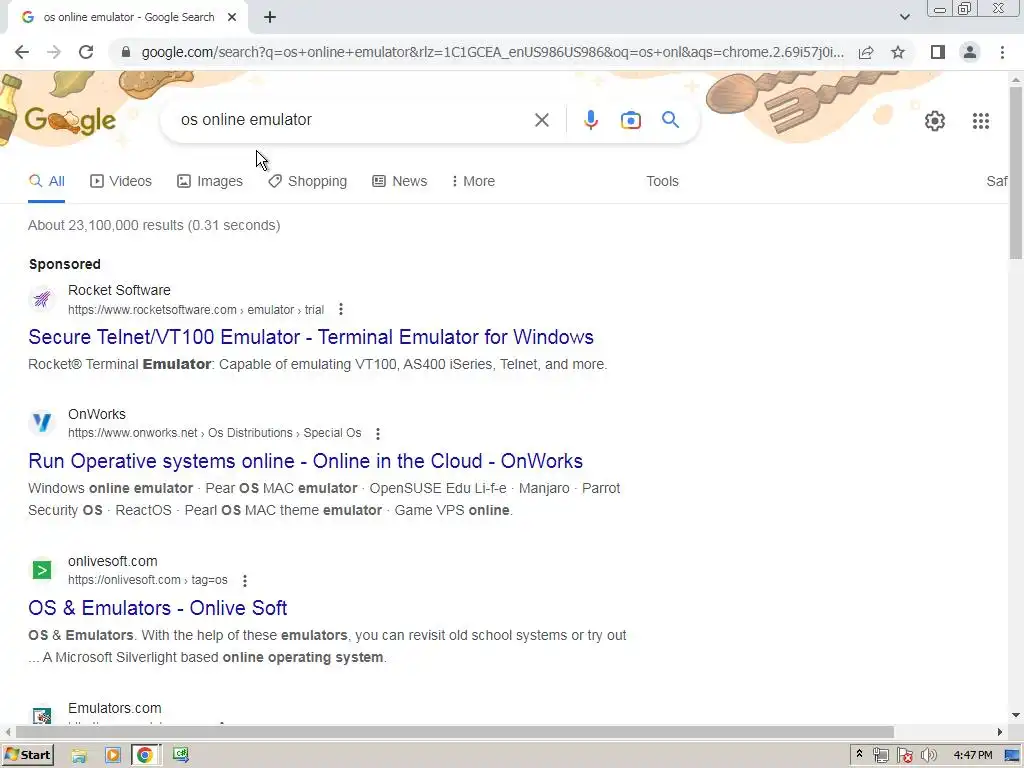Viewport: 1024px width, 768px height.
Task: Select Chrome in the taskbar
Action: tap(144, 755)
